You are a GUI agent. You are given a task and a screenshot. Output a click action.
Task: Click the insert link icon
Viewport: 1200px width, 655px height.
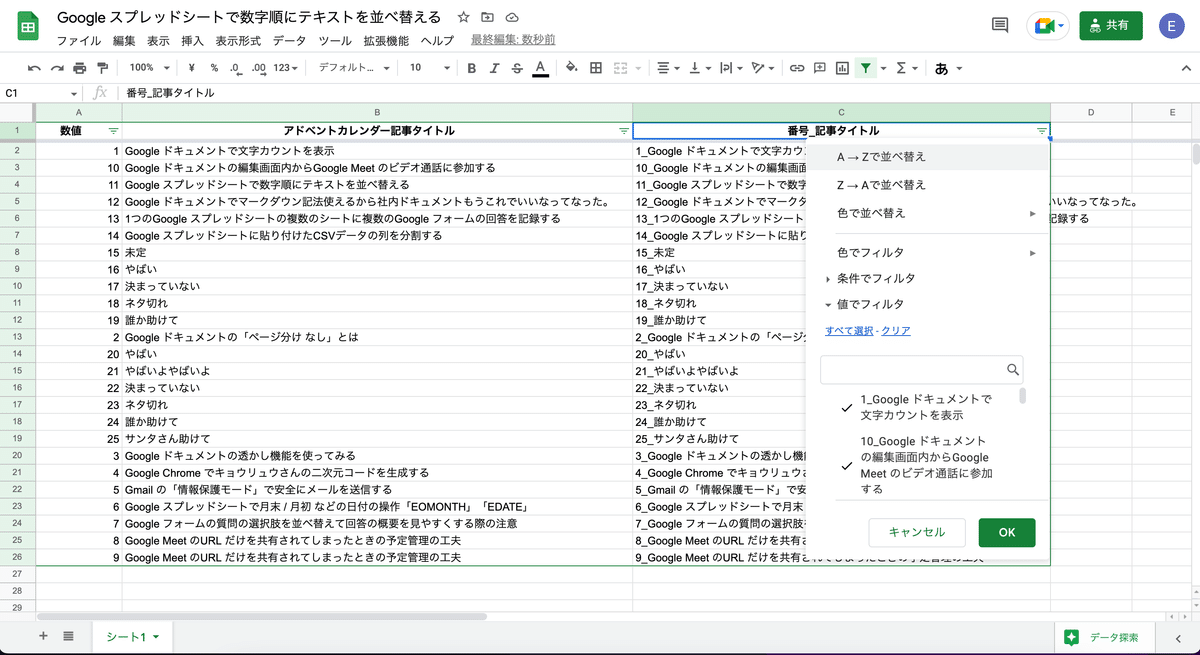coord(797,68)
